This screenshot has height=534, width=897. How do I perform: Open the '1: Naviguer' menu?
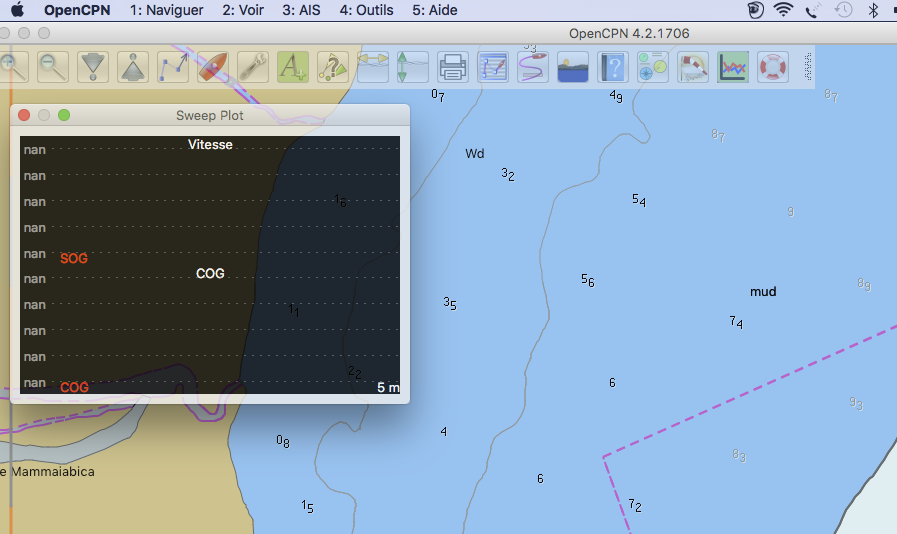[x=166, y=10]
